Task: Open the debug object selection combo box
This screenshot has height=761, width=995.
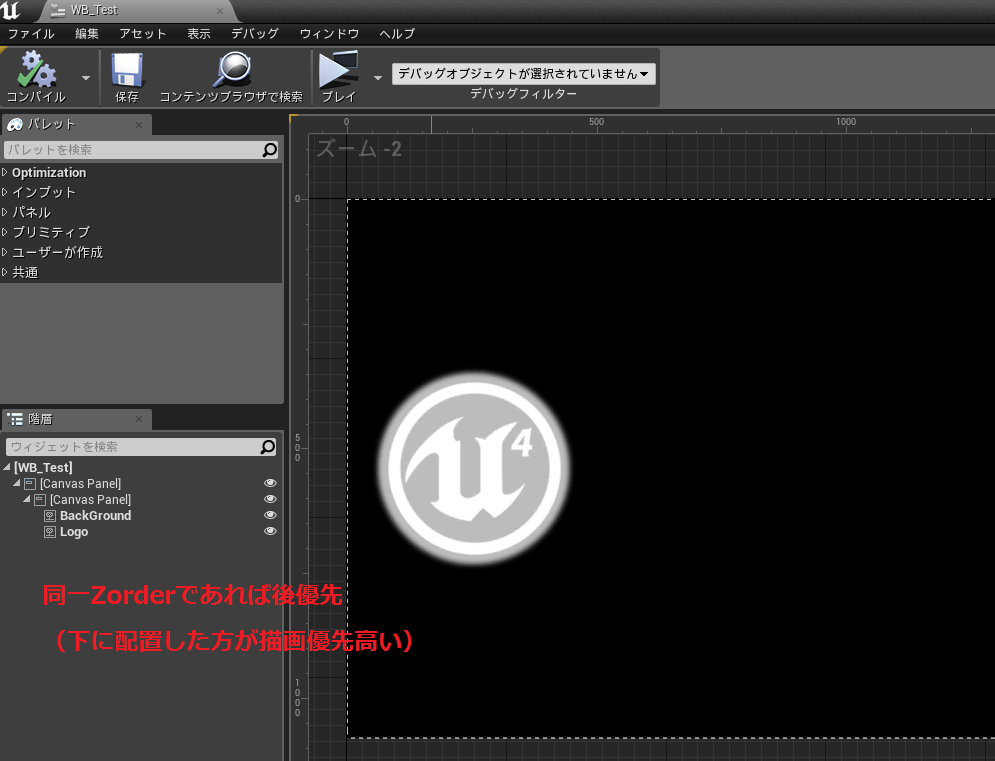Action: click(x=524, y=74)
